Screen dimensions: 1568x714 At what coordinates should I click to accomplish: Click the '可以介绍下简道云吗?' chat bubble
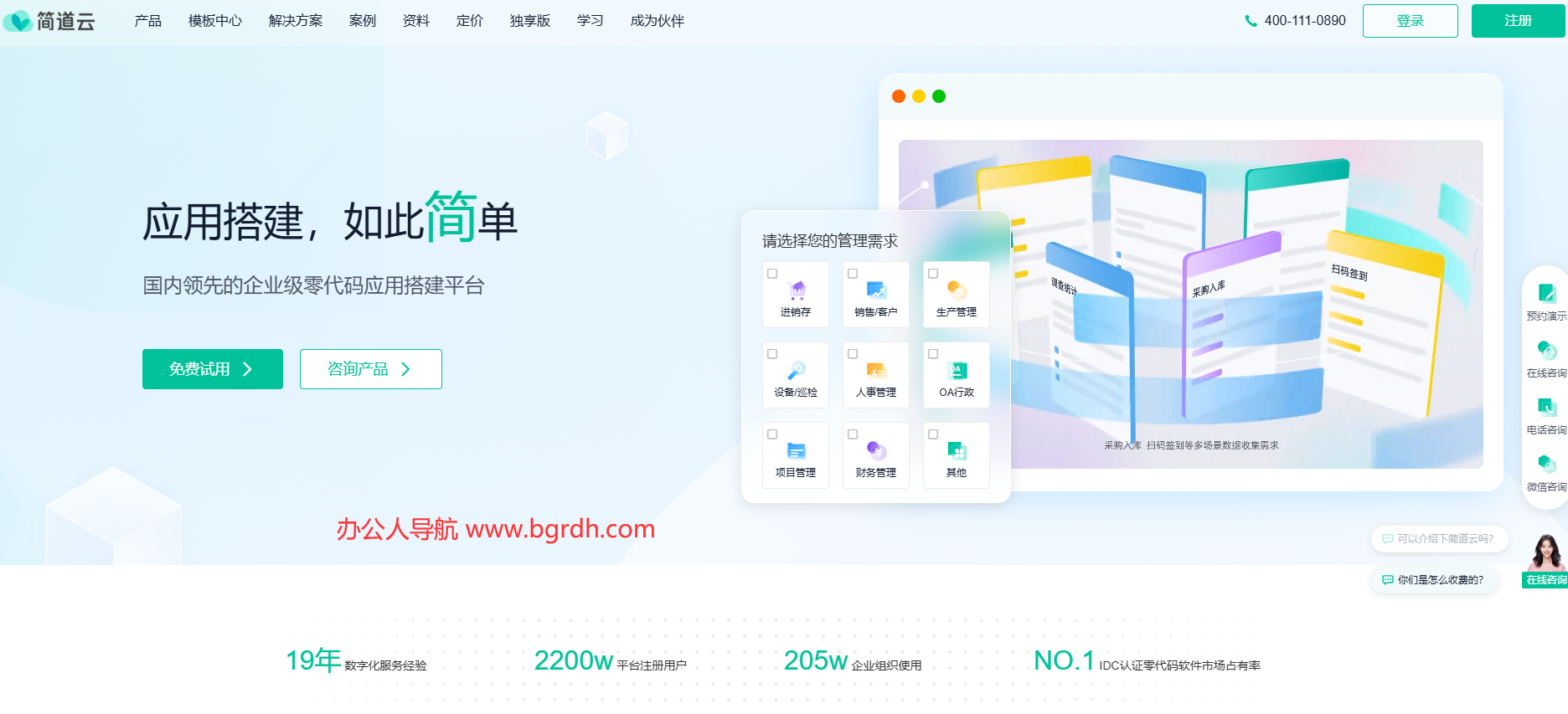pos(1439,539)
